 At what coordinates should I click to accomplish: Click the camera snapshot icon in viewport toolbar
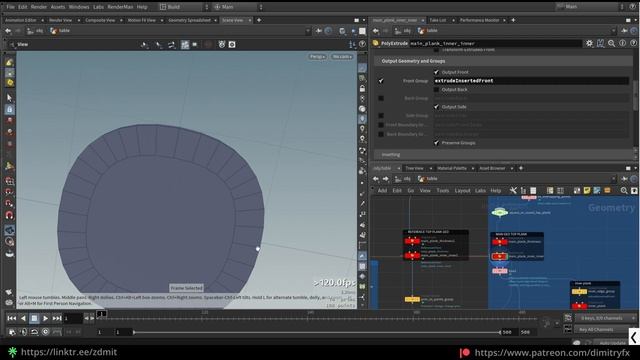click(x=232, y=44)
